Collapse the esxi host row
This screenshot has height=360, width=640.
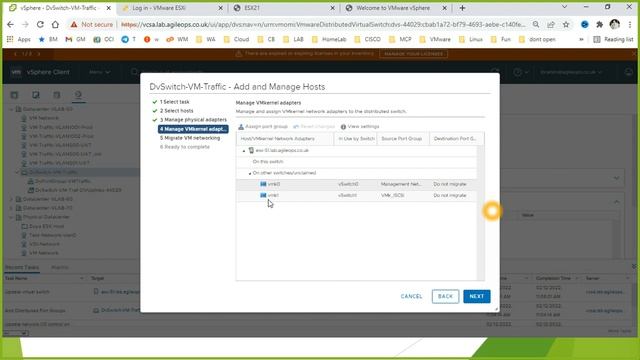pyautogui.click(x=244, y=151)
